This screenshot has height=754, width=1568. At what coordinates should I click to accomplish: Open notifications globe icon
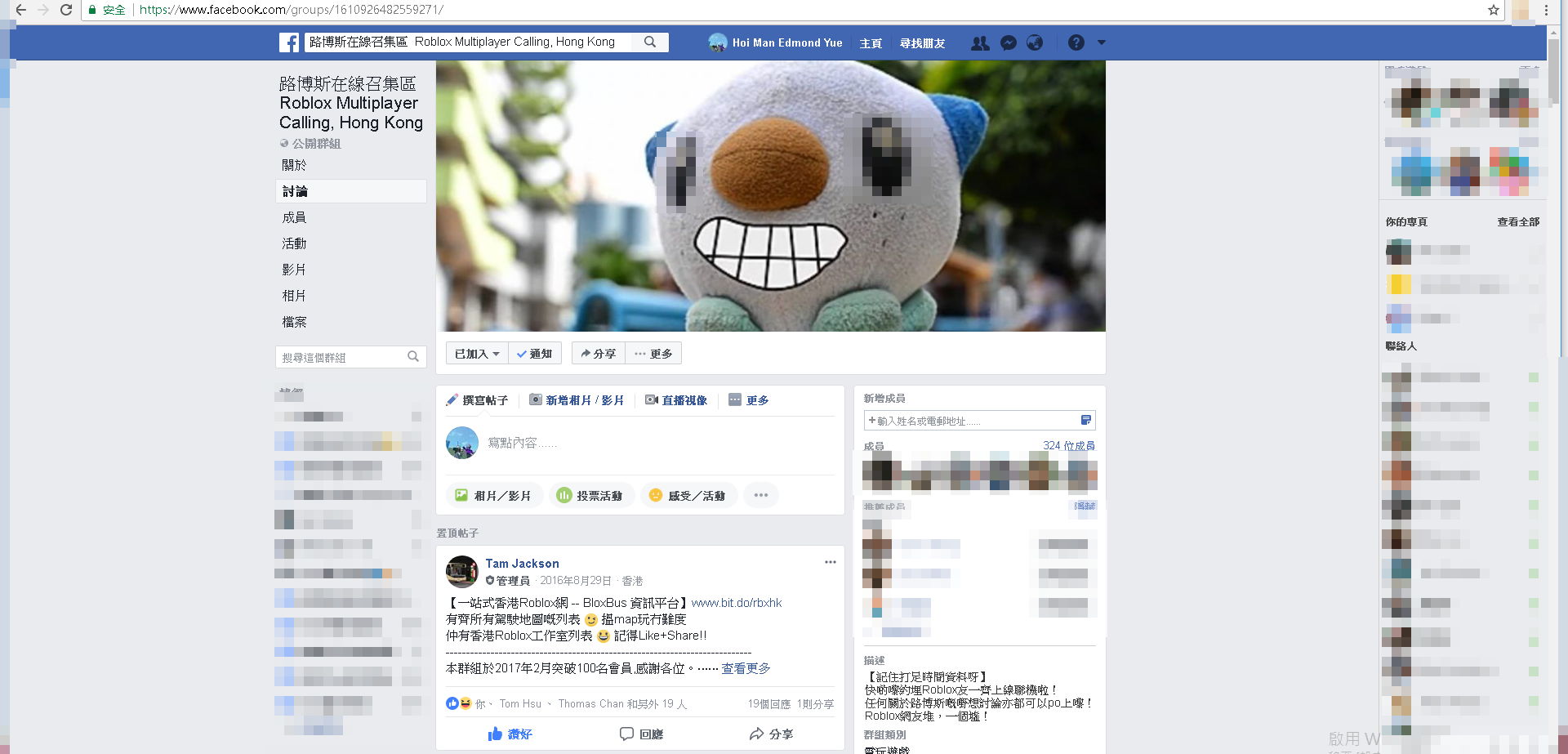point(1035,42)
